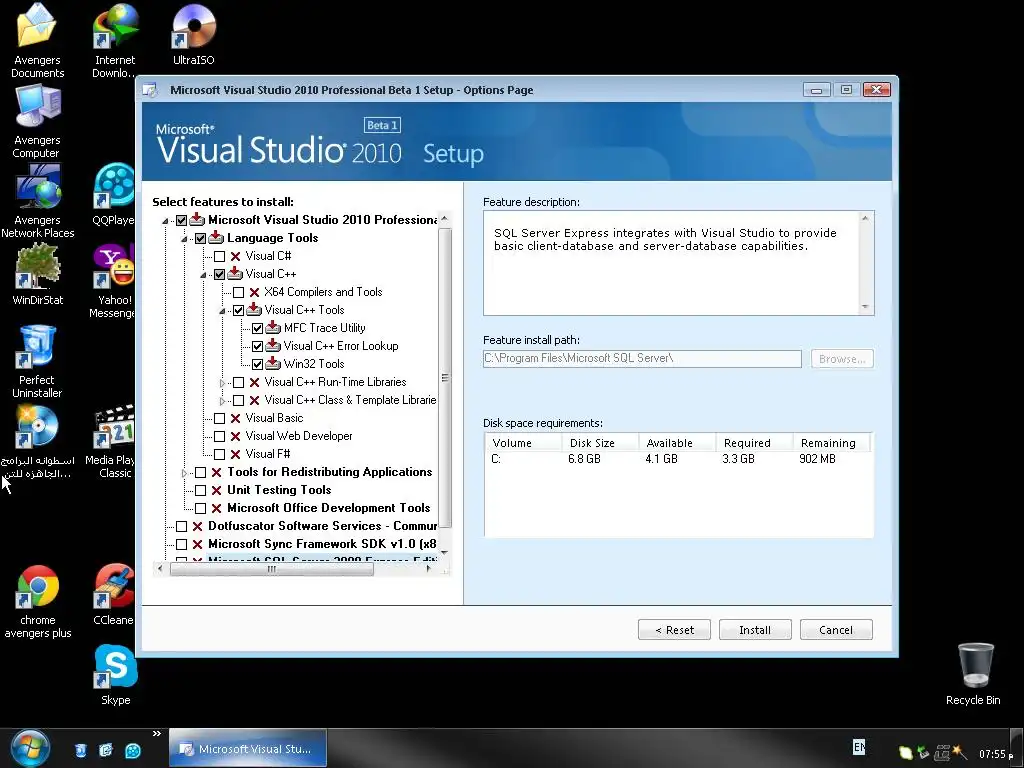
Task: Open the Arabic-named disc shortcut icon
Action: click(x=37, y=441)
